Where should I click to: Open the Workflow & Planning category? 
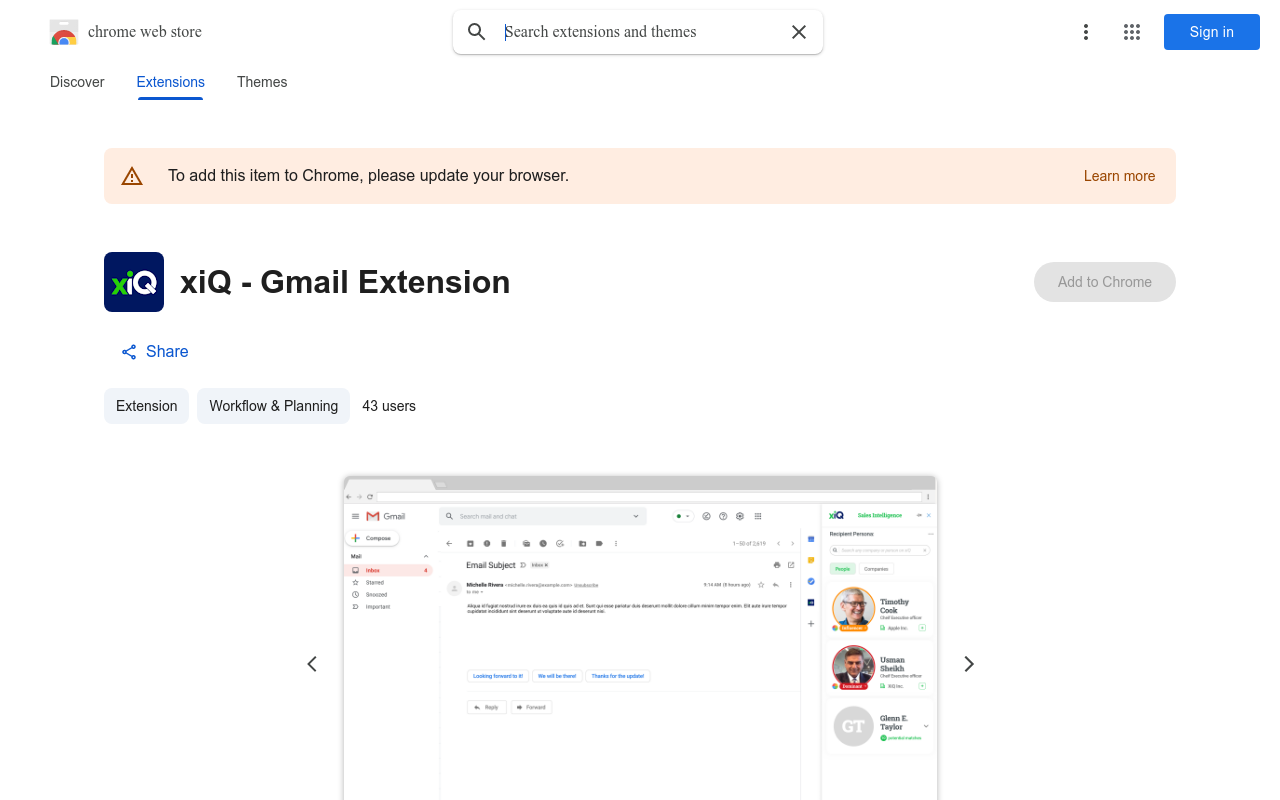click(274, 406)
